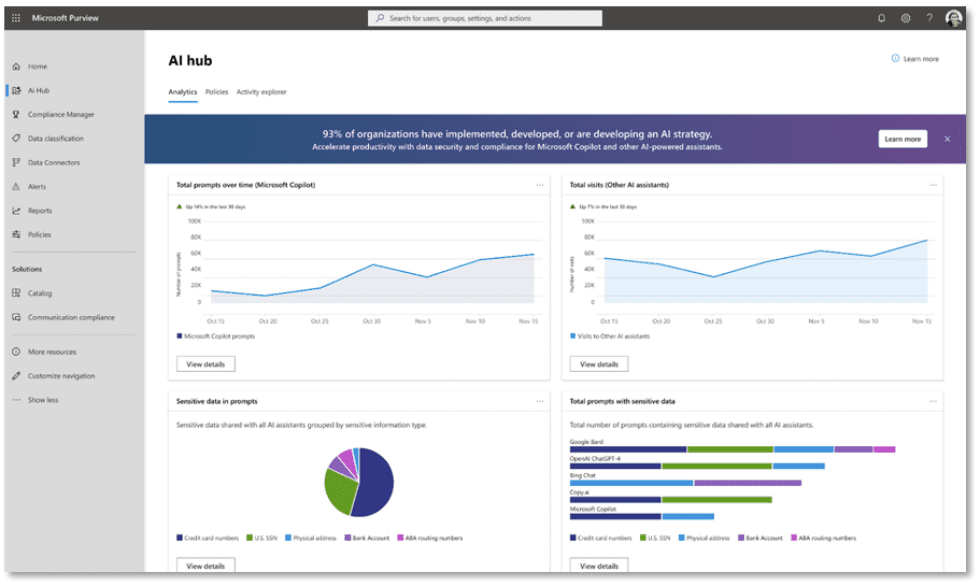Screen dimensions: 976x582
Task: Dismiss the AI strategy banner
Action: (x=947, y=139)
